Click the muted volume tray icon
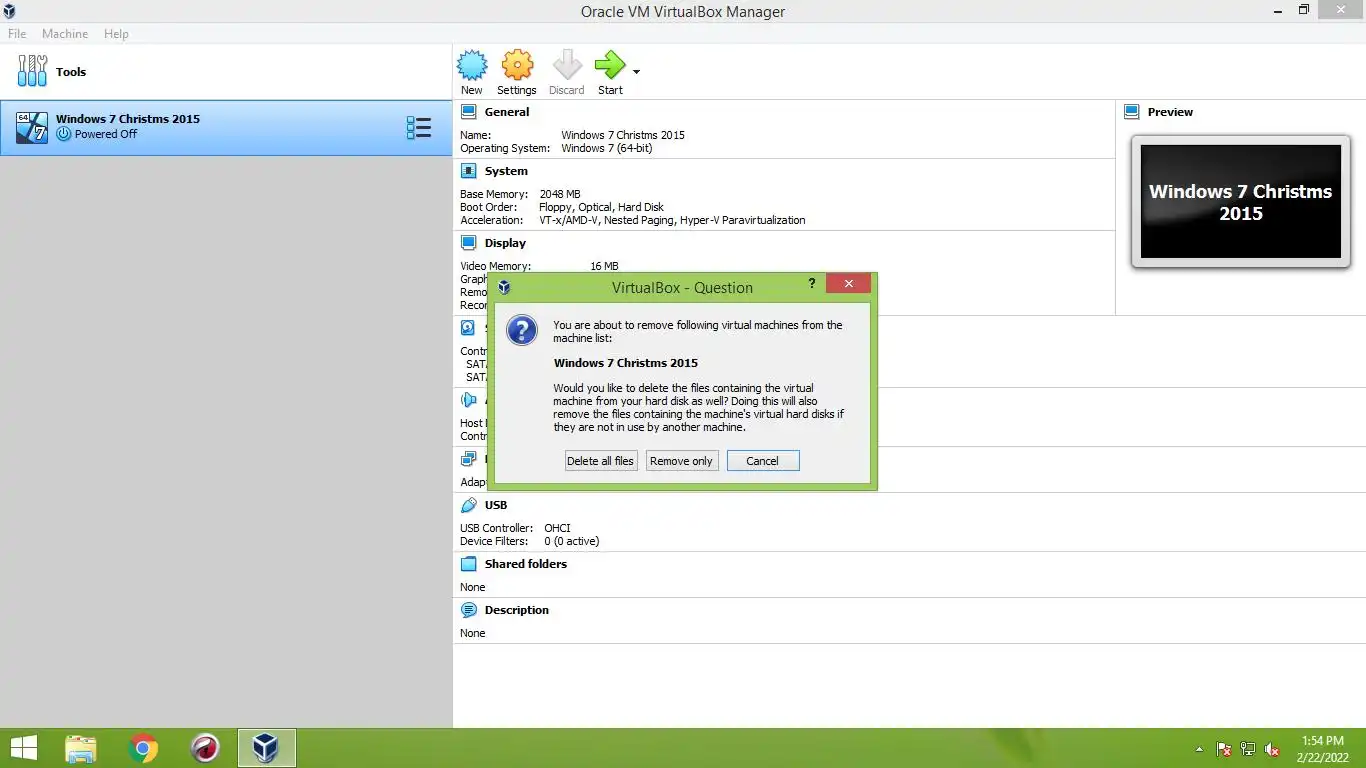This screenshot has width=1366, height=768. coord(1272,749)
